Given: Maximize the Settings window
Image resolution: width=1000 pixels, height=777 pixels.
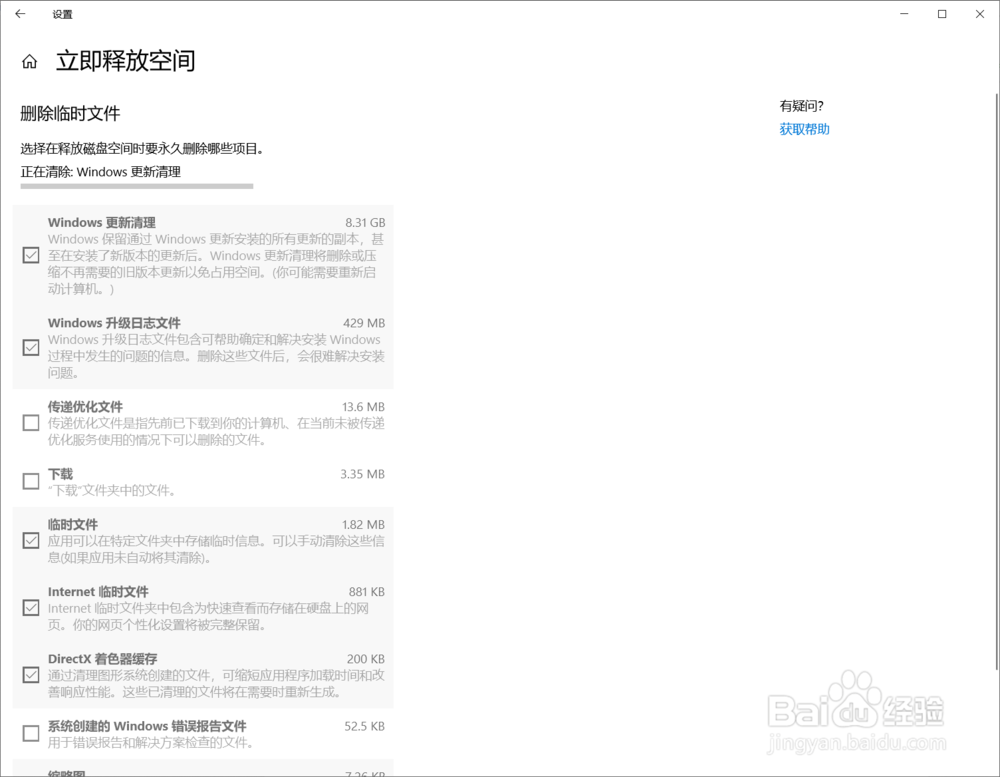Looking at the screenshot, I should coord(942,13).
